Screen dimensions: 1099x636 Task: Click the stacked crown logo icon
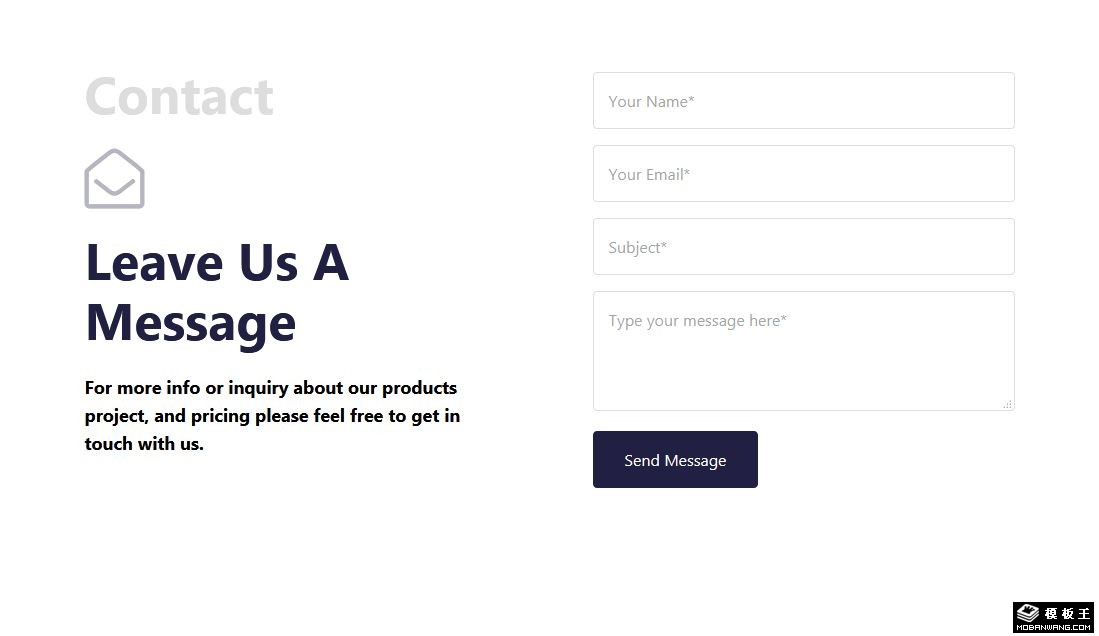[x=1029, y=613]
